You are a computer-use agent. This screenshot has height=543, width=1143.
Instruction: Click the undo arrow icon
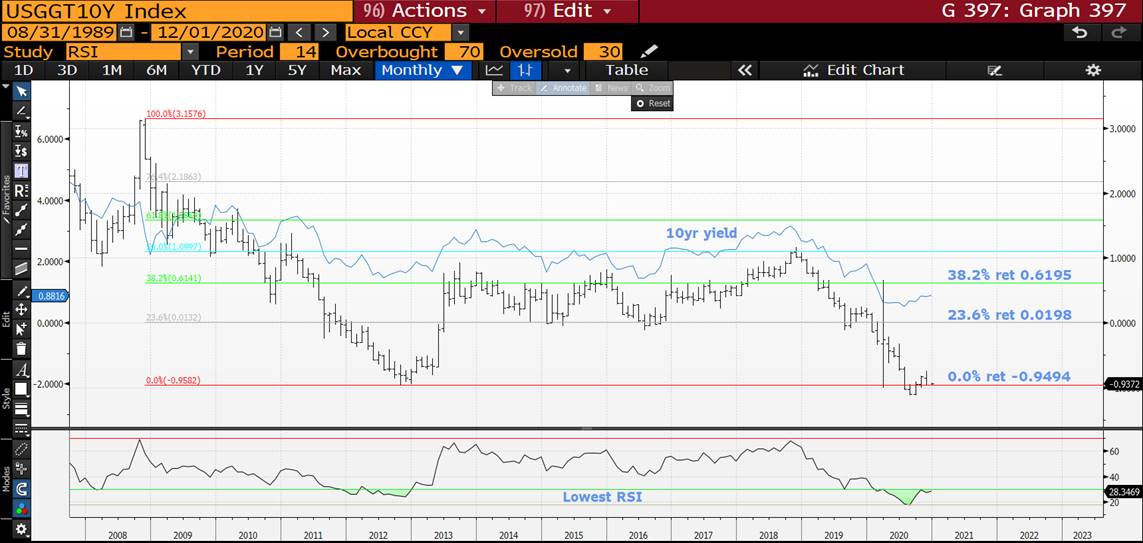[1079, 32]
